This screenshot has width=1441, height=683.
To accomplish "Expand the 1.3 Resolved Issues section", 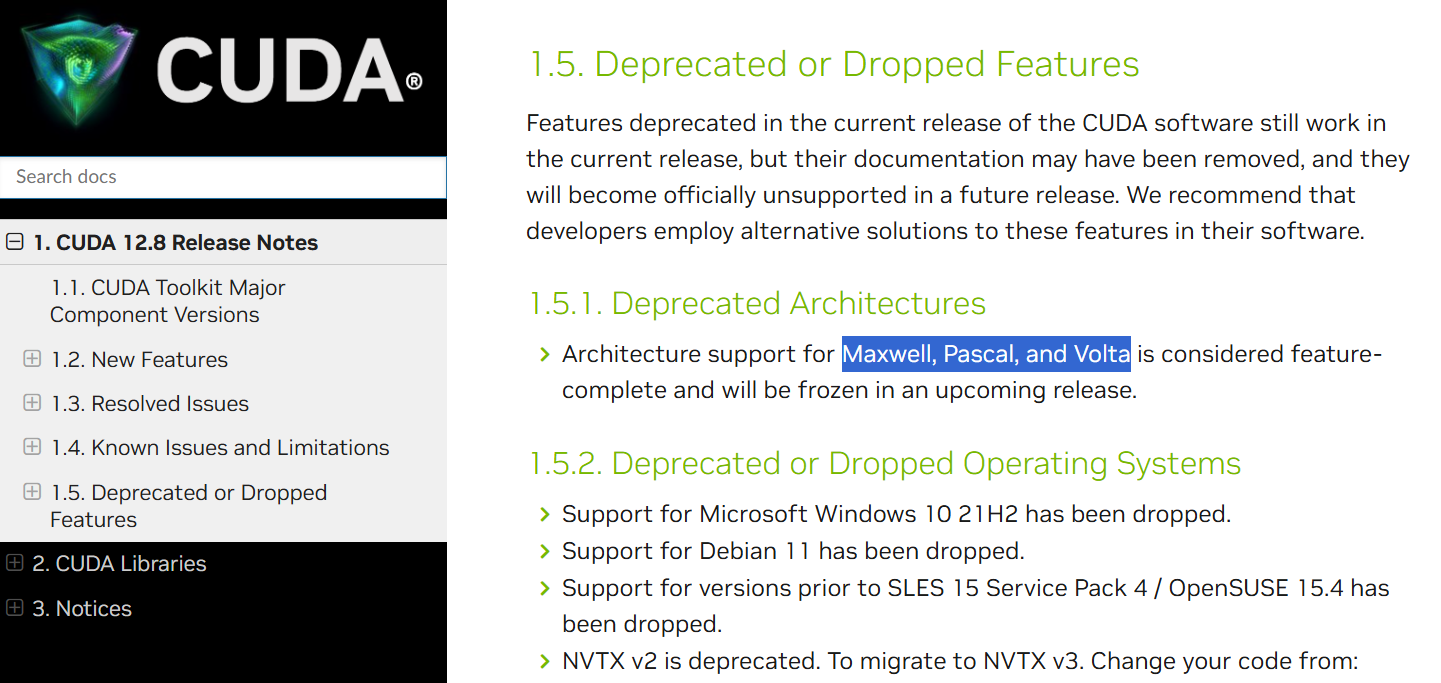I will (32, 403).
